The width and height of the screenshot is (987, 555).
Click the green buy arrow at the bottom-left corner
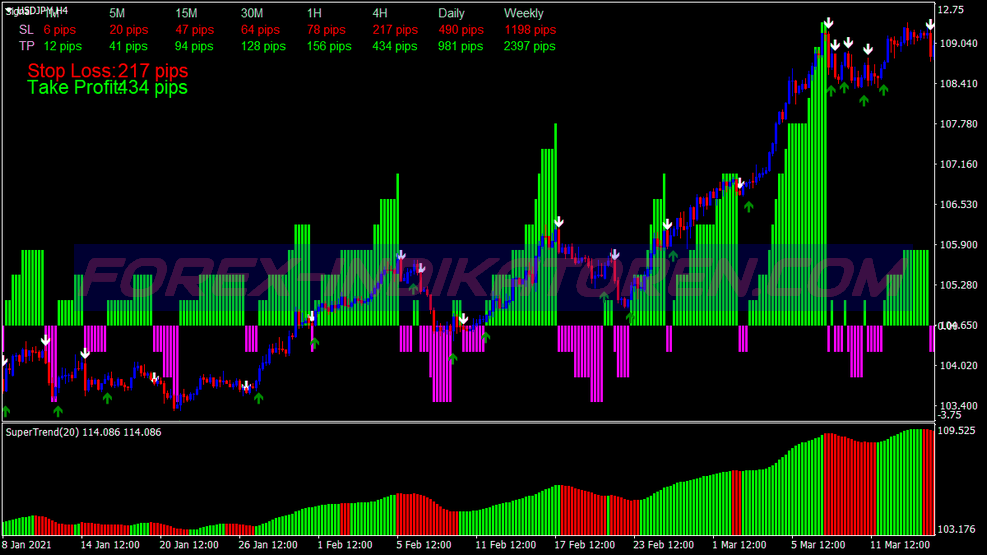tap(6, 410)
